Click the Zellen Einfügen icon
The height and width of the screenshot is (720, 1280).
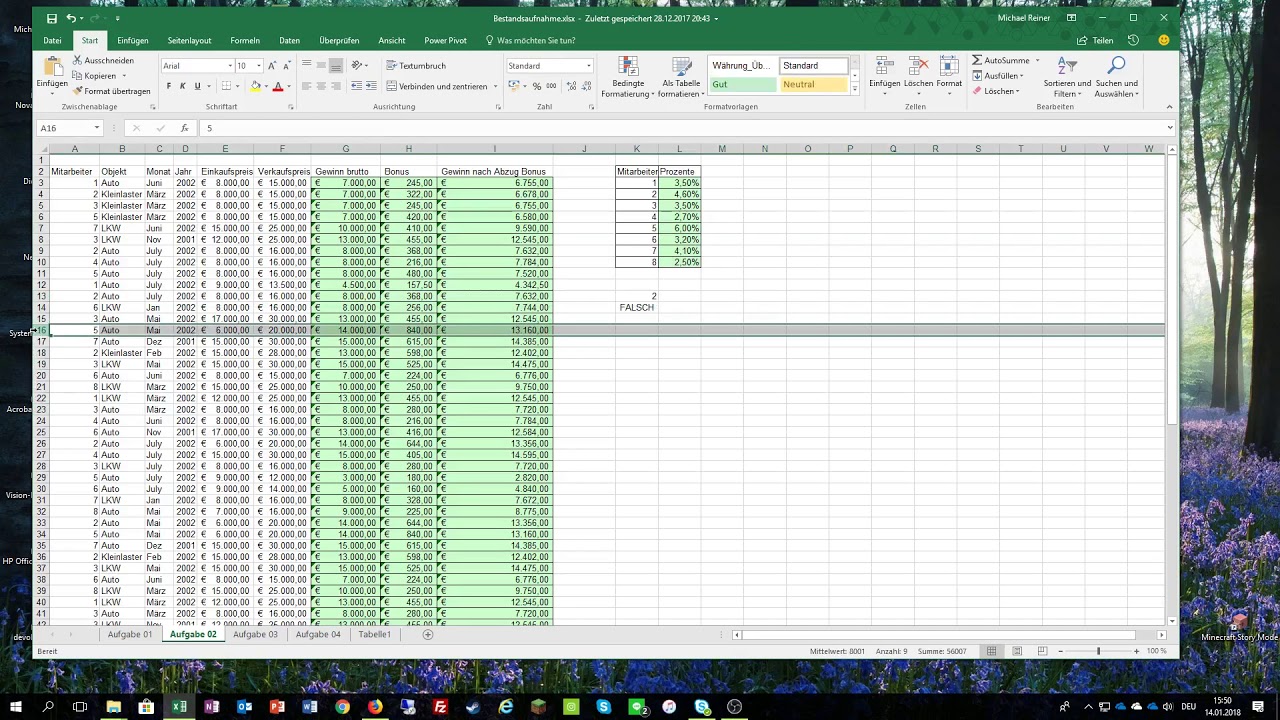pos(885,67)
